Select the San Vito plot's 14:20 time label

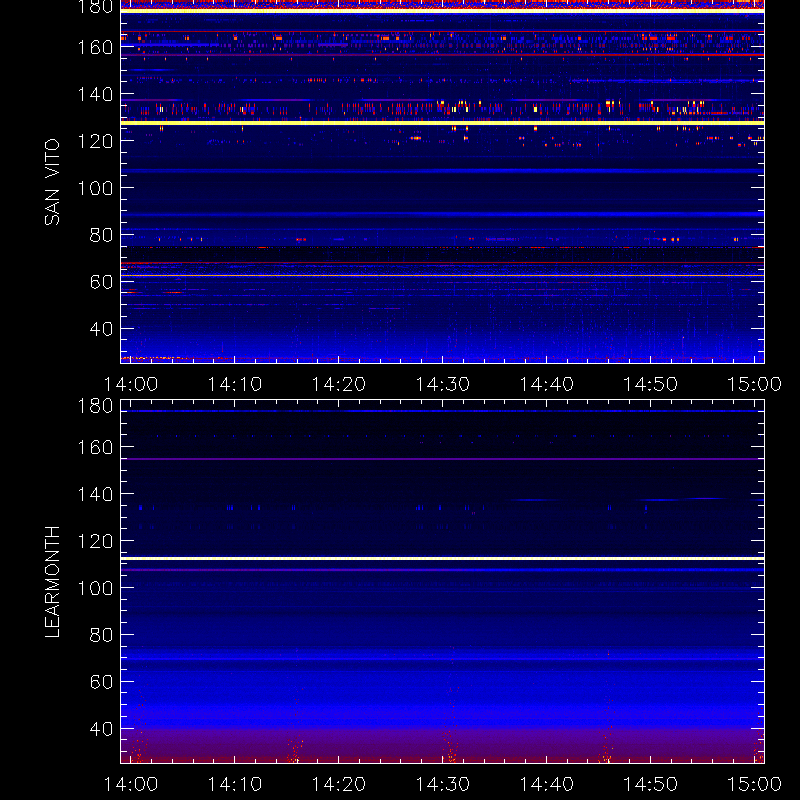[x=339, y=384]
